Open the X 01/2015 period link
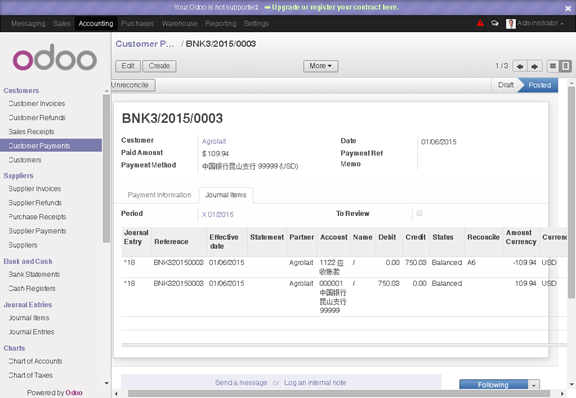The height and width of the screenshot is (398, 576). (x=217, y=215)
